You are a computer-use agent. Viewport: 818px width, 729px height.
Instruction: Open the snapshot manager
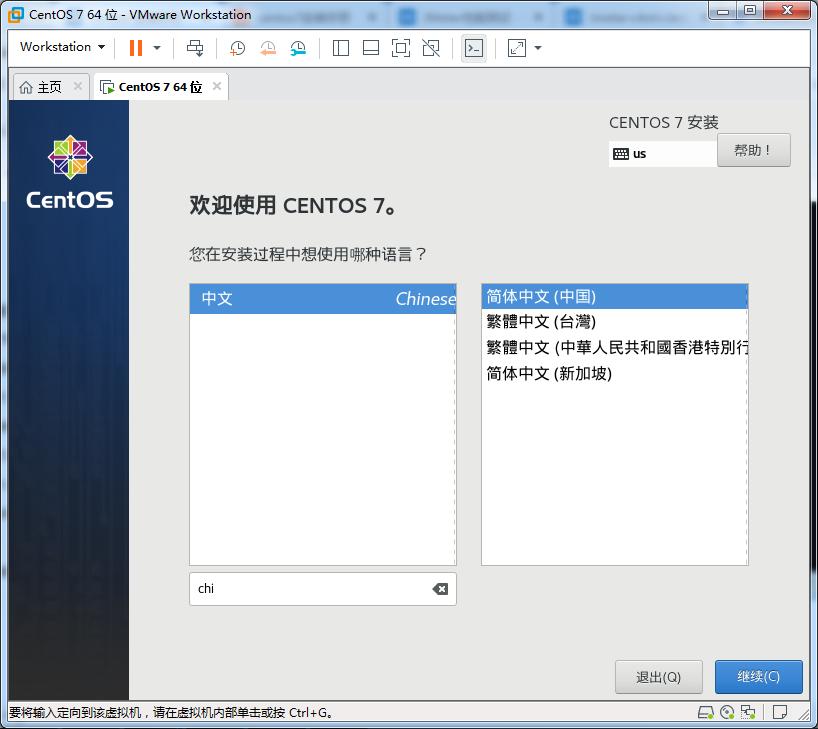click(298, 47)
